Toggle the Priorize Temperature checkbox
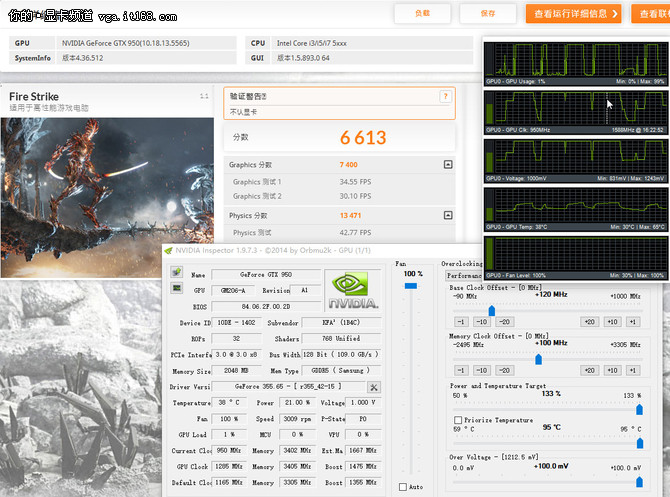This screenshot has width=670, height=497. point(458,420)
